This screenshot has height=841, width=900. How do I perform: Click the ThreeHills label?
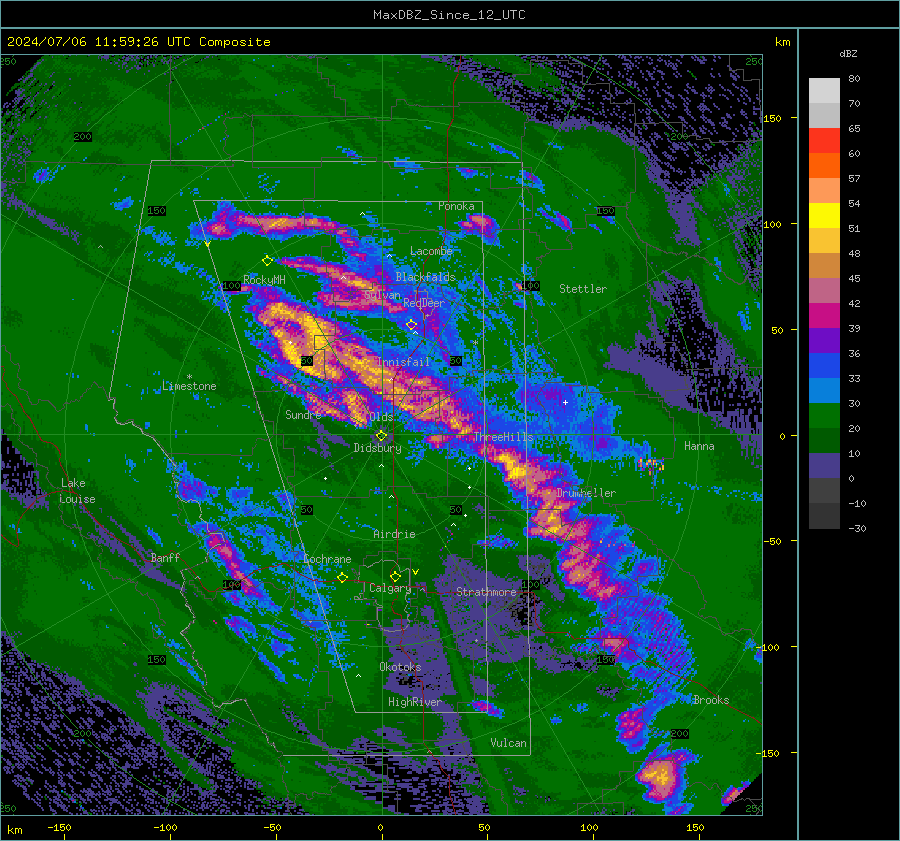[503, 437]
